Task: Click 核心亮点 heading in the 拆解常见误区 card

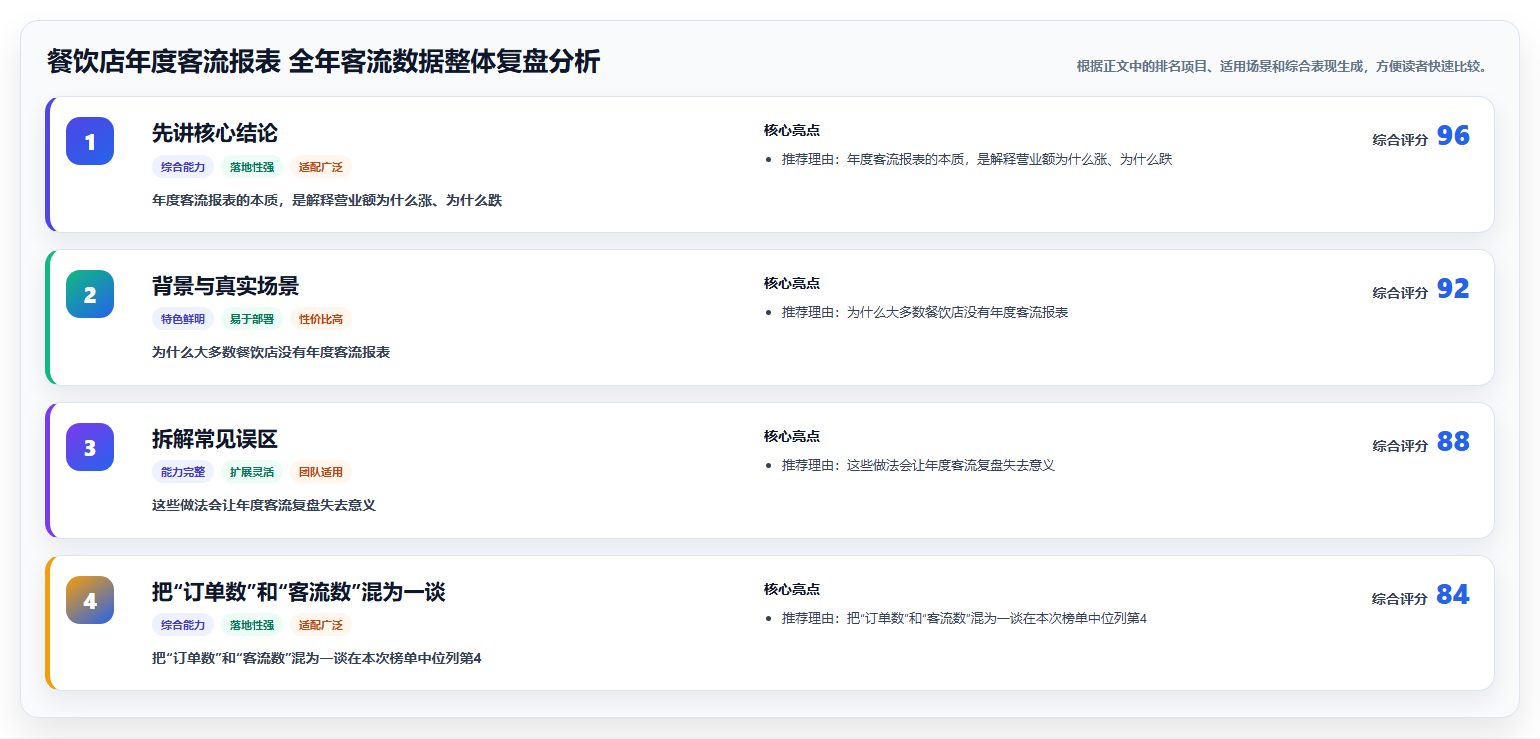Action: [x=792, y=436]
